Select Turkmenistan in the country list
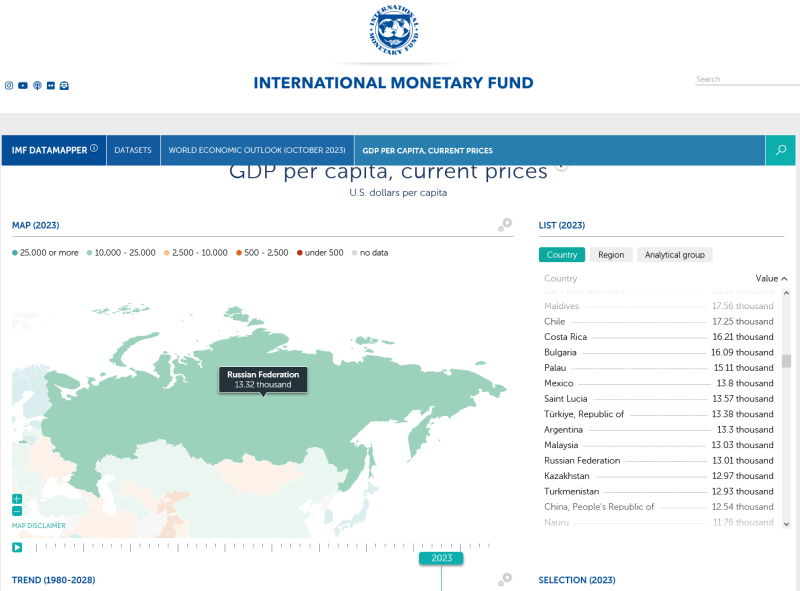 point(659,491)
